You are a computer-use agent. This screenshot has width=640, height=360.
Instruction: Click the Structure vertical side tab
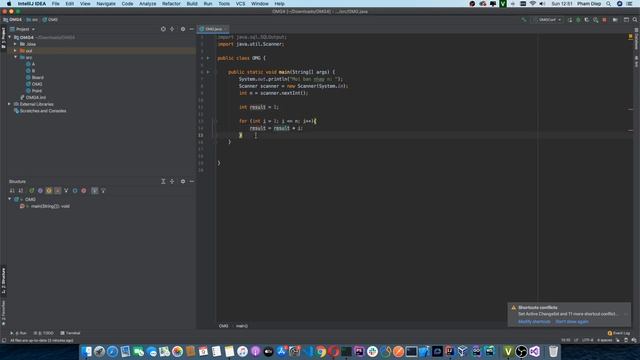4,281
